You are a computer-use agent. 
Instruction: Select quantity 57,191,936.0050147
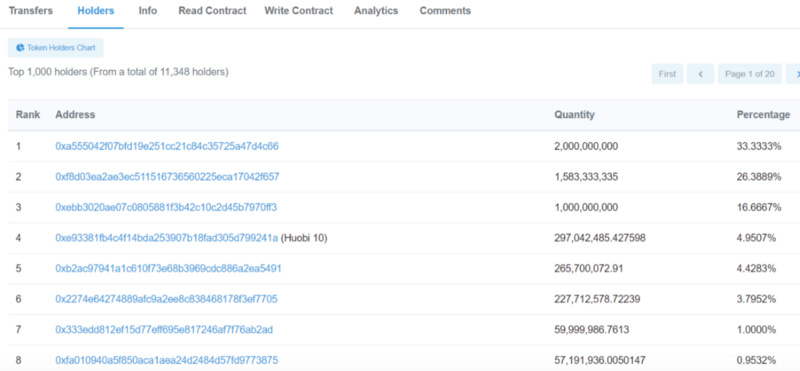click(x=600, y=360)
